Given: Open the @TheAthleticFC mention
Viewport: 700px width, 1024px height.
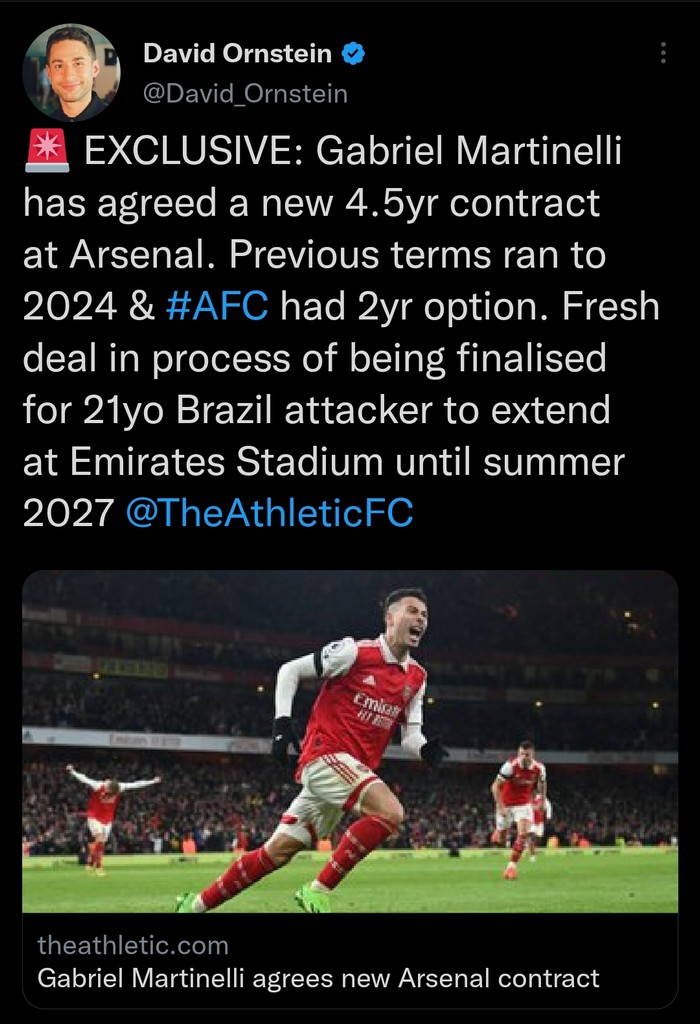Looking at the screenshot, I should [269, 513].
